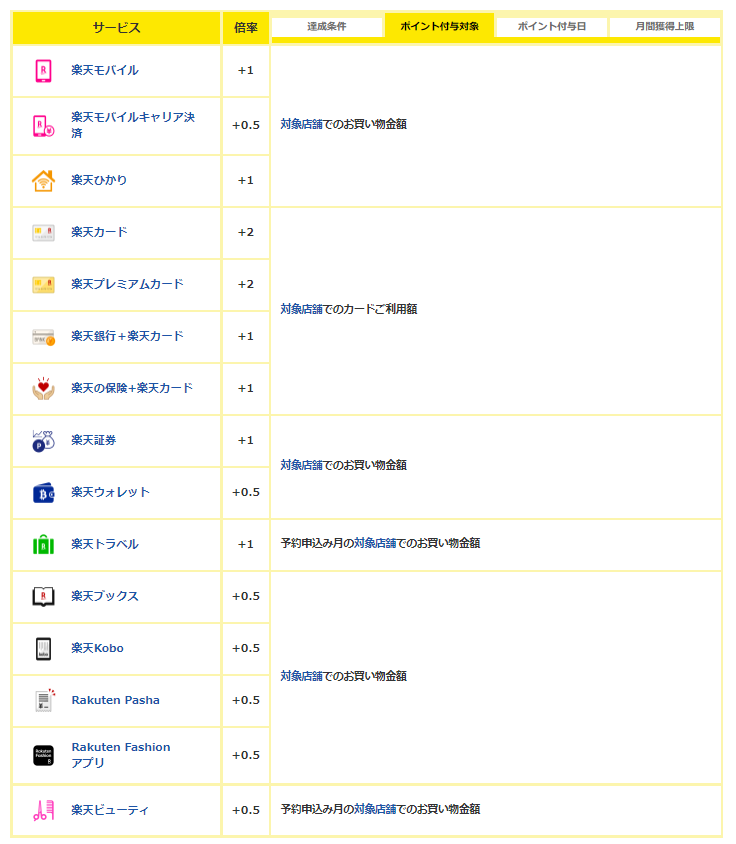Viewport: 736px width, 844px height.
Task: Click the 楽天ブックス book icon
Action: (x=44, y=596)
